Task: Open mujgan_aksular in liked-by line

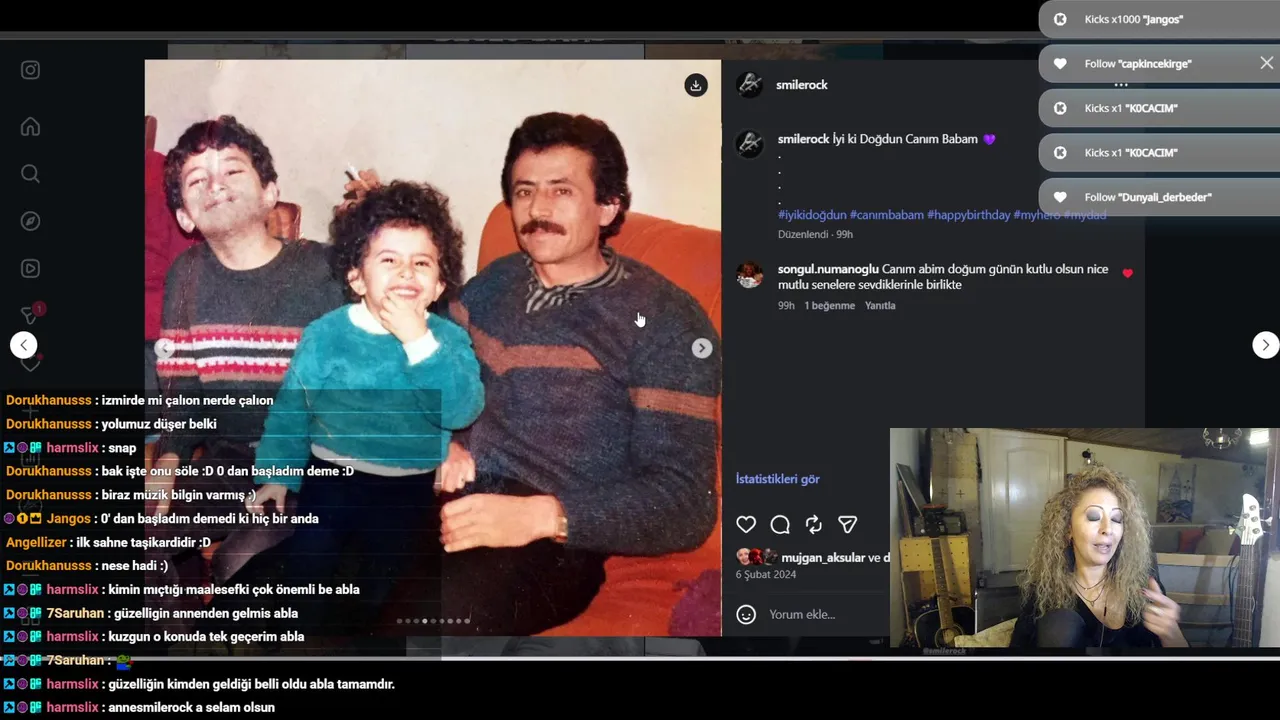Action: (x=823, y=558)
